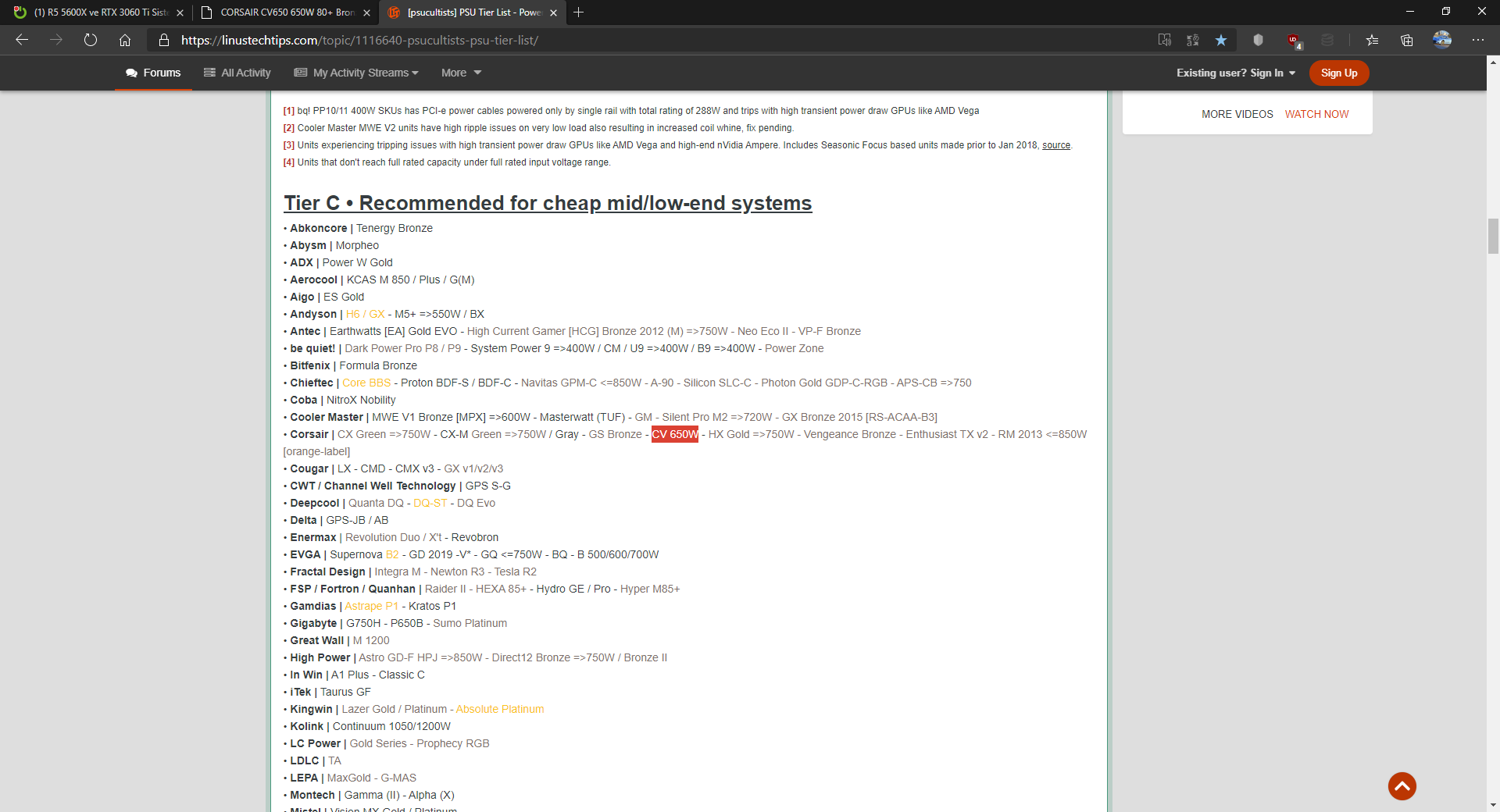Click the 'Montech' brand name
The image size is (1500, 812).
pyautogui.click(x=312, y=795)
